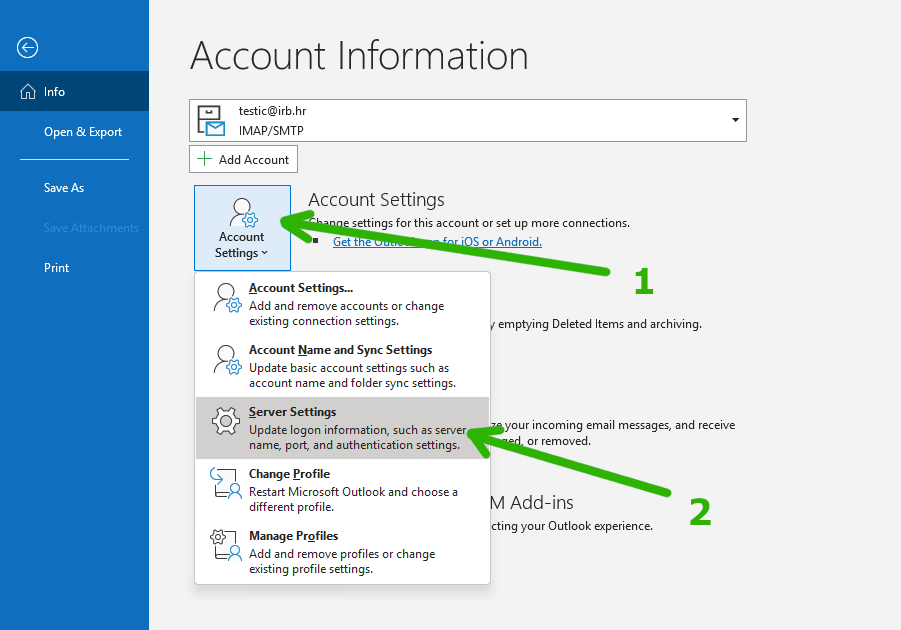Image resolution: width=901 pixels, height=630 pixels.
Task: Click the mailbox icon in account selector
Action: pos(210,121)
